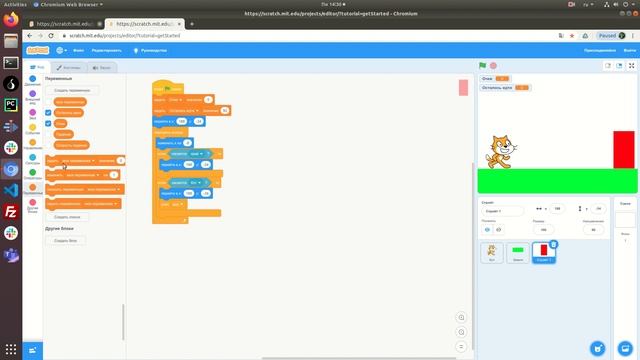Switch to the Костюмы tab
The width and height of the screenshot is (640, 360).
(69, 68)
